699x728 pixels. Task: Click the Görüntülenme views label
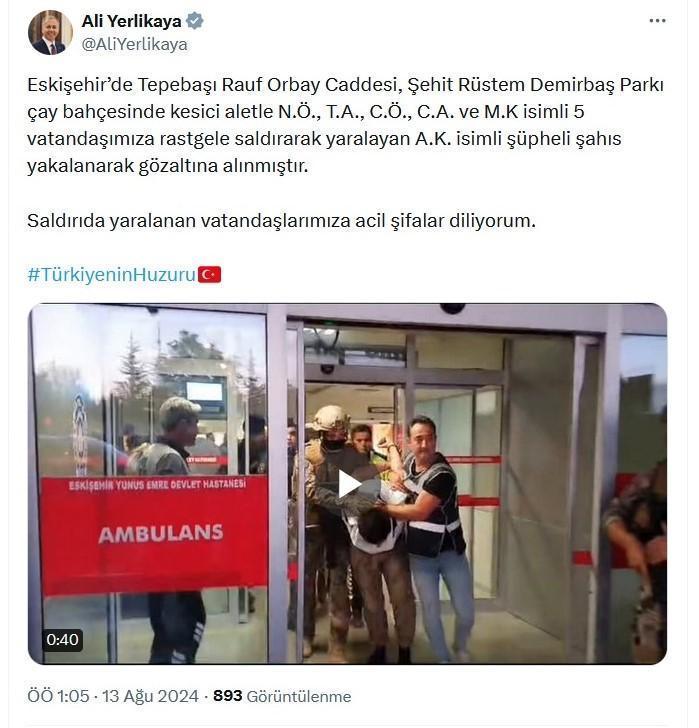pos(299,696)
